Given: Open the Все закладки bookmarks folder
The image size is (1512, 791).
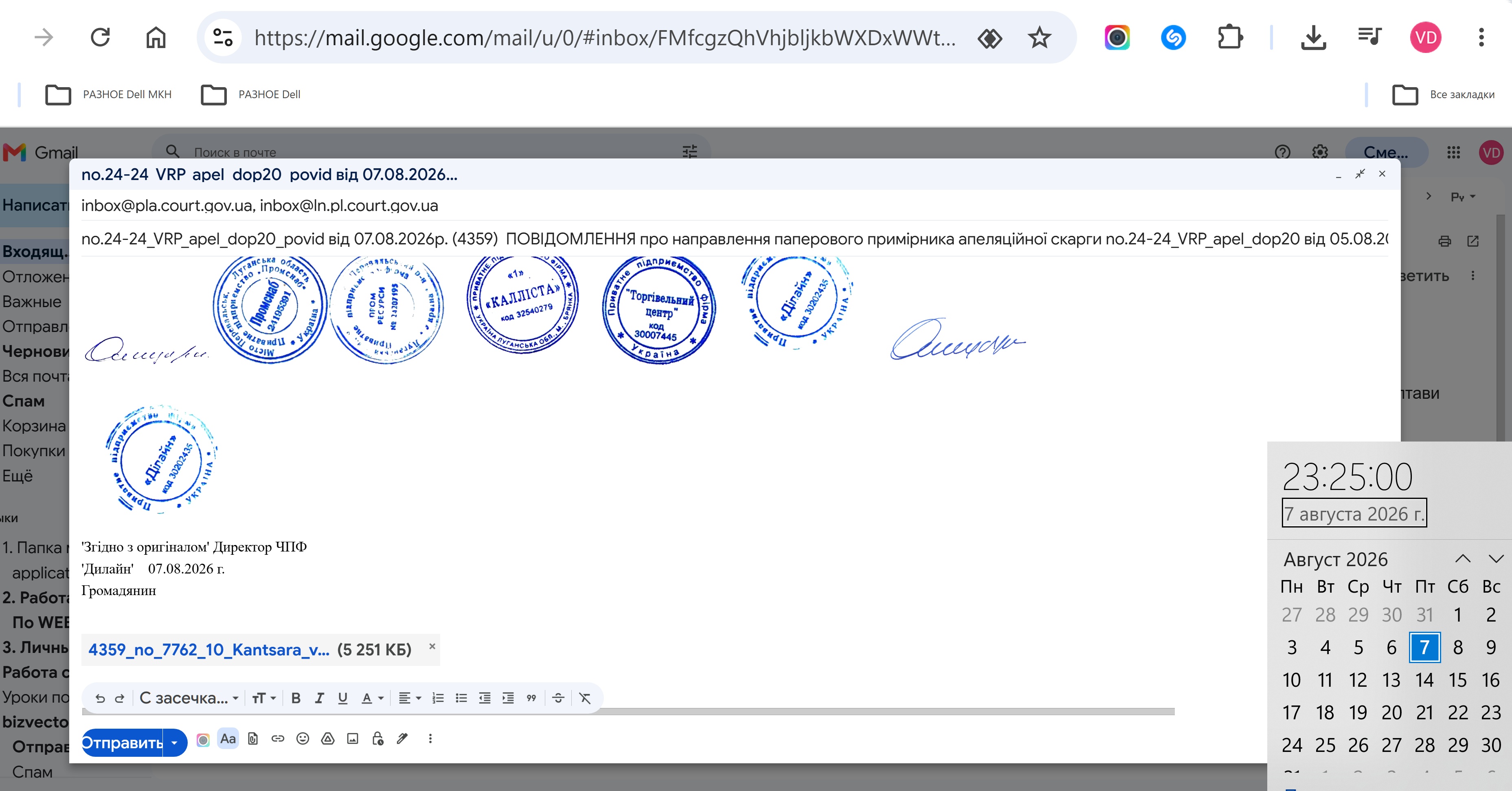Looking at the screenshot, I should pyautogui.click(x=1443, y=94).
